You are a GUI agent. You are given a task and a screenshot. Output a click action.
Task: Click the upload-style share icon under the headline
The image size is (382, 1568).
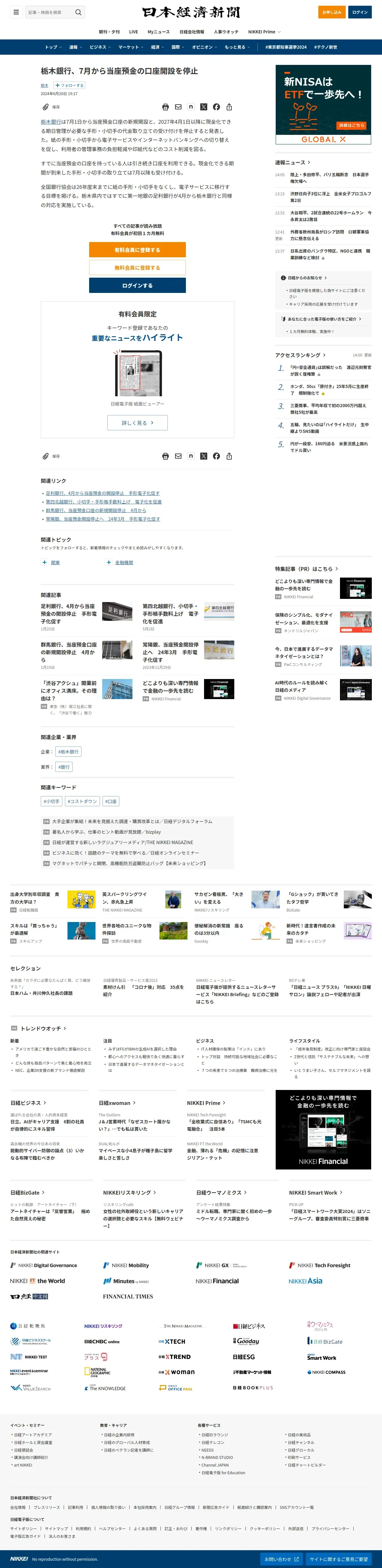[229, 107]
